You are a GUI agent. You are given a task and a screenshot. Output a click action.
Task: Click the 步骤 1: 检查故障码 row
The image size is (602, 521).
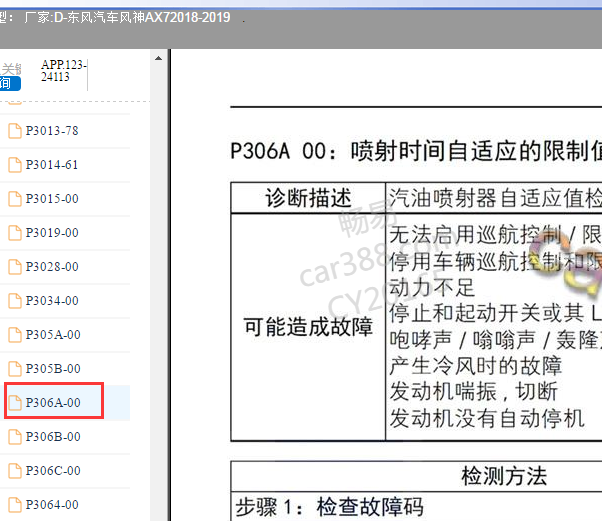(329, 507)
